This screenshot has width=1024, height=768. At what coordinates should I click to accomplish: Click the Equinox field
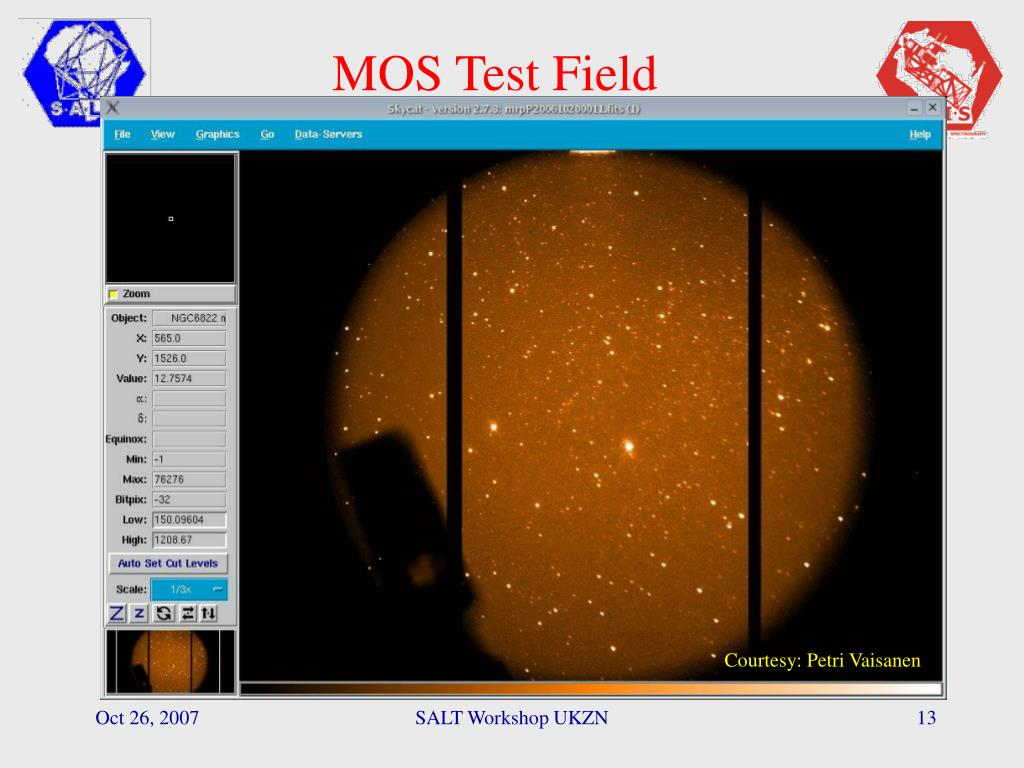pos(189,439)
